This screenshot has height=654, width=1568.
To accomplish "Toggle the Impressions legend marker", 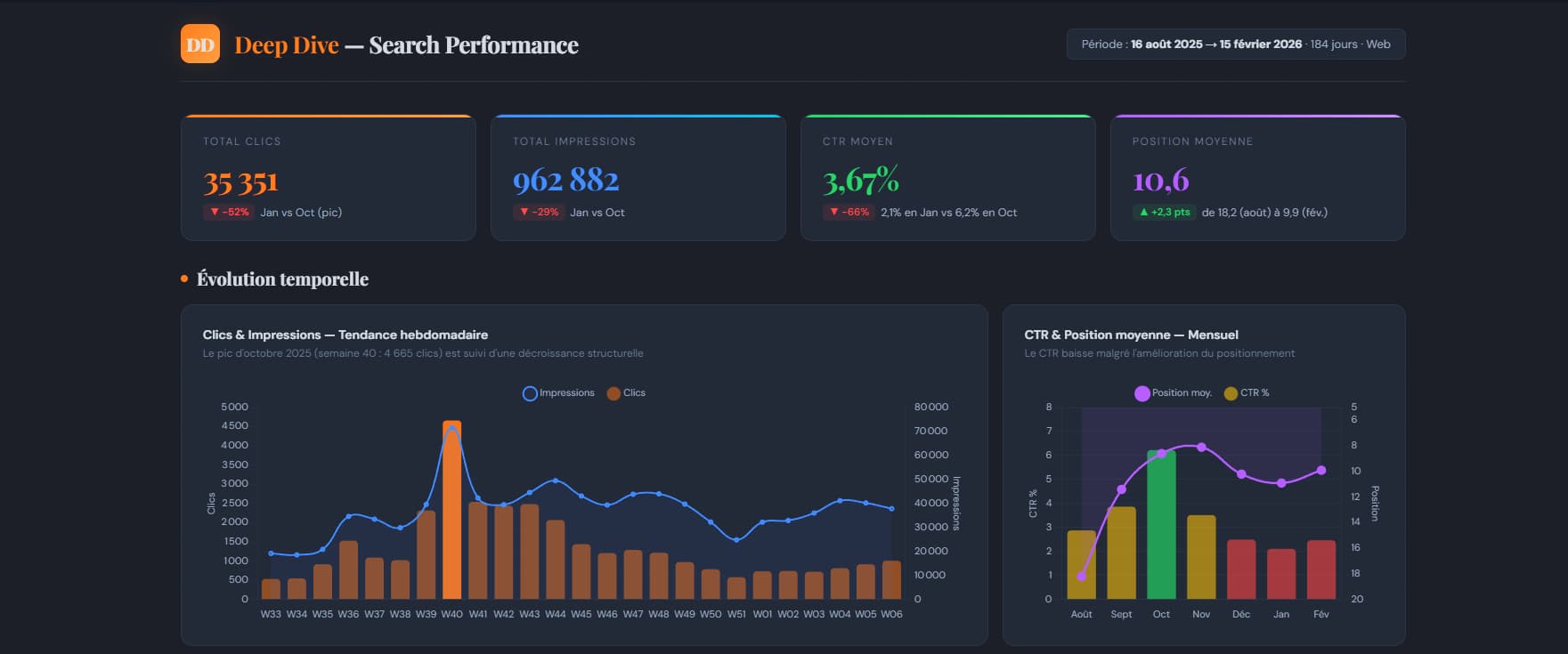I will point(530,393).
